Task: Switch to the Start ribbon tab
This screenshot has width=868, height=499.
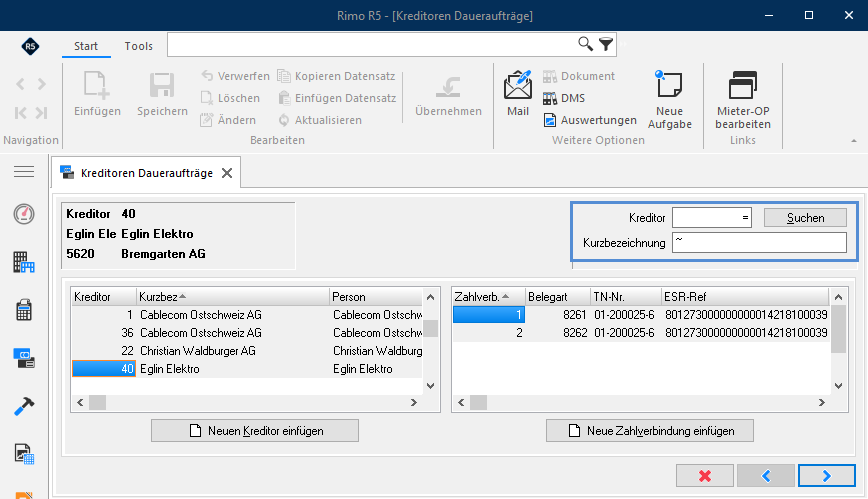Action: pos(86,46)
